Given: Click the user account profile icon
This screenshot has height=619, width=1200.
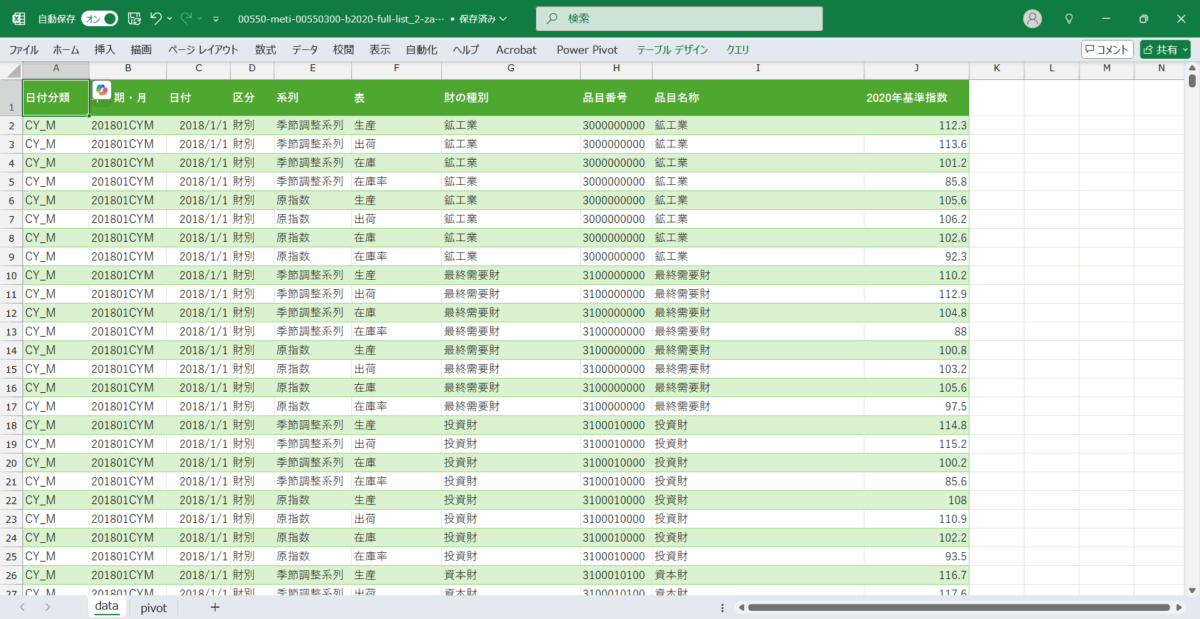Looking at the screenshot, I should [x=1033, y=19].
